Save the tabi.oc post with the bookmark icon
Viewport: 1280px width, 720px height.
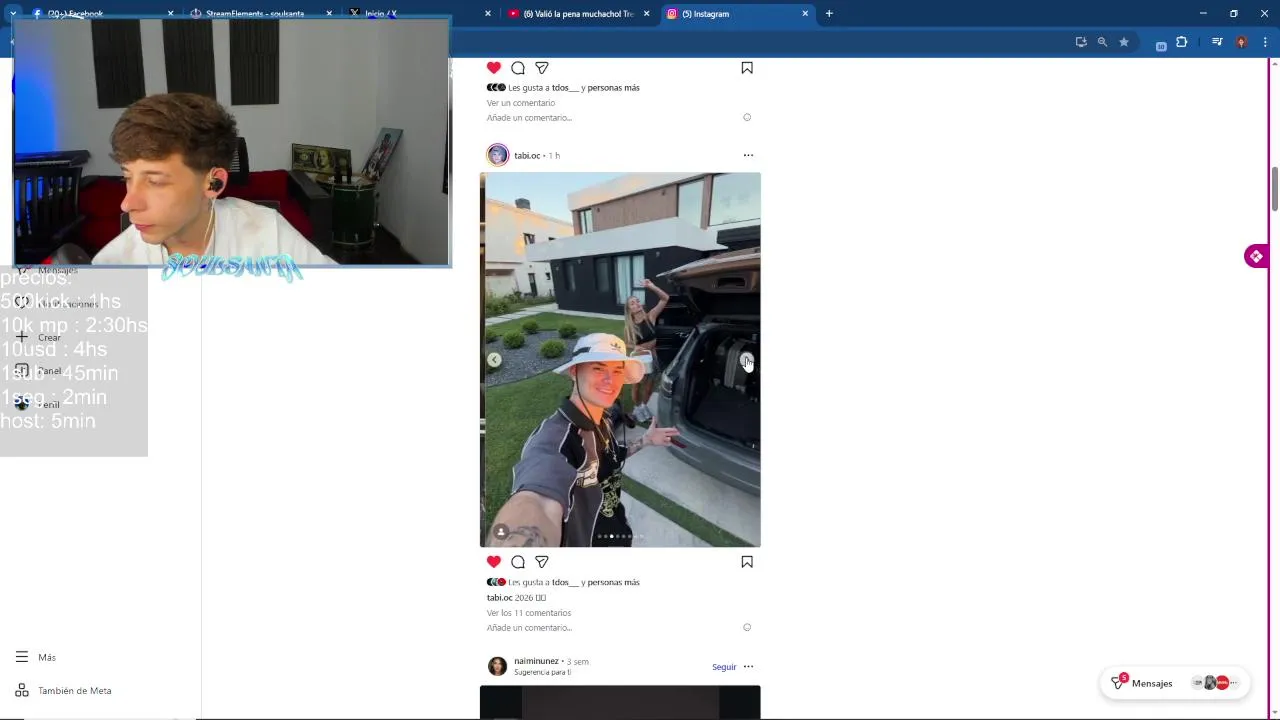pos(747,562)
